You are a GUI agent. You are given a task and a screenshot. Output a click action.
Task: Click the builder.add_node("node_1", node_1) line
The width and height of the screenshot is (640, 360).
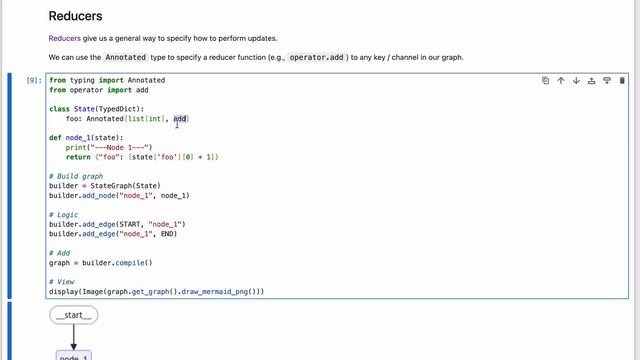[119, 196]
